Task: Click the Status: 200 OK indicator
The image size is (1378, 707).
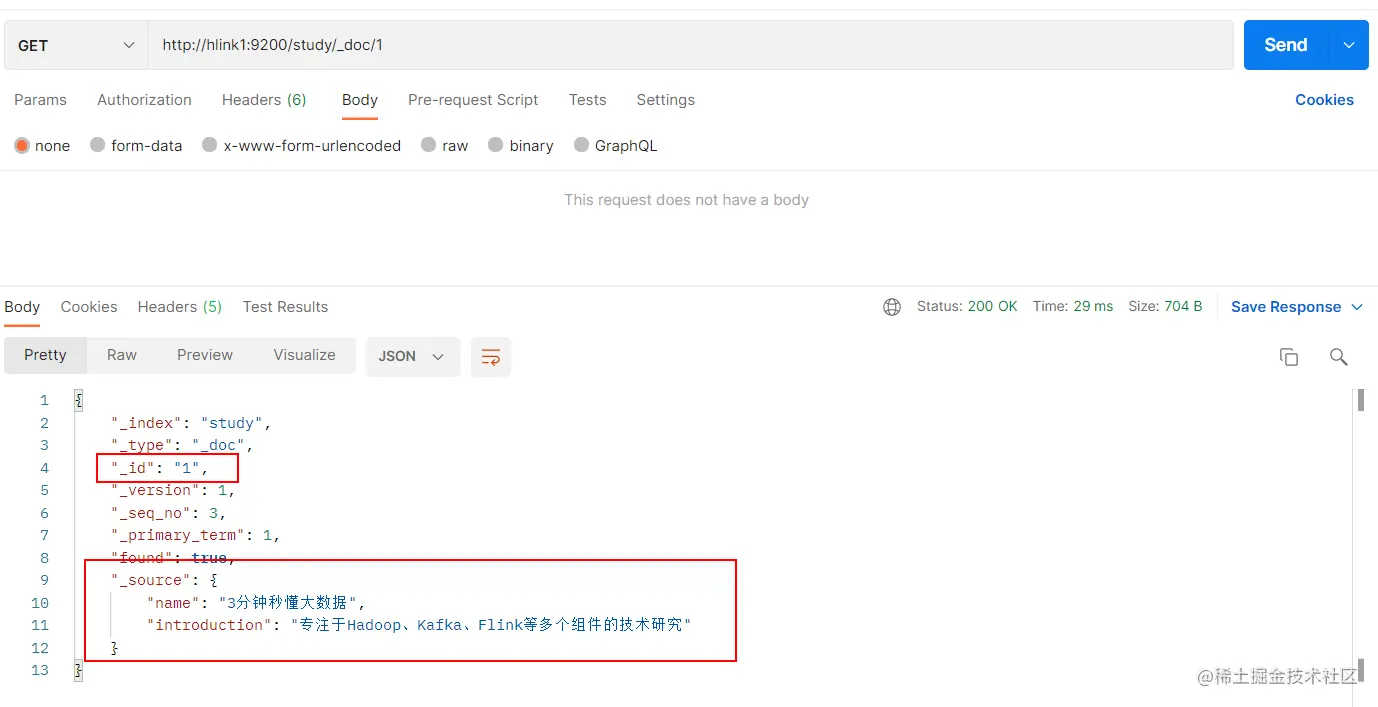Action: pos(967,306)
